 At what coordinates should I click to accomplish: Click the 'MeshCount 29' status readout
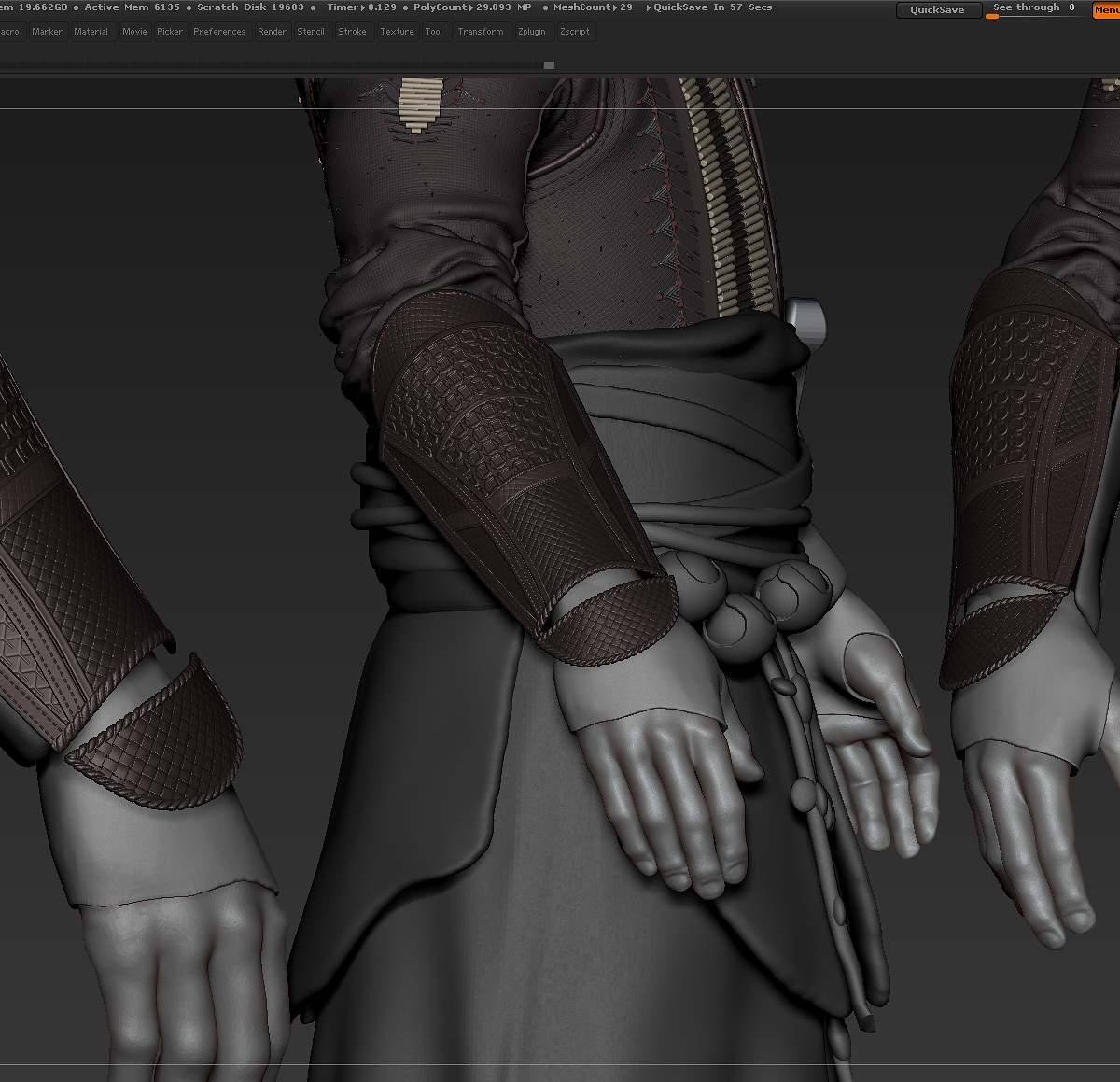click(x=593, y=7)
